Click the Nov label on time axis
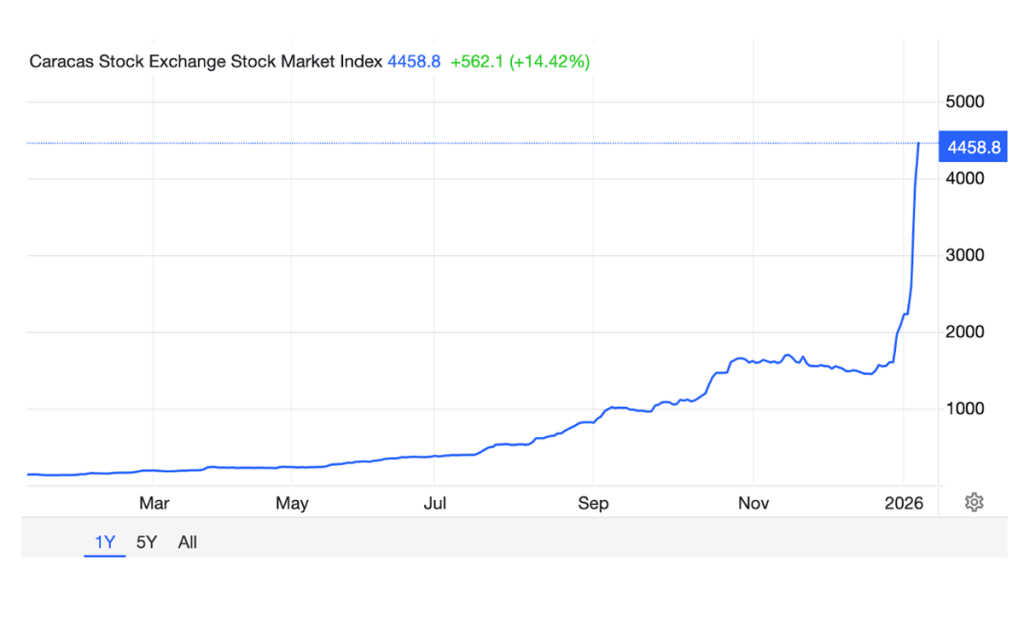This screenshot has height=640, width=1024. [x=754, y=503]
